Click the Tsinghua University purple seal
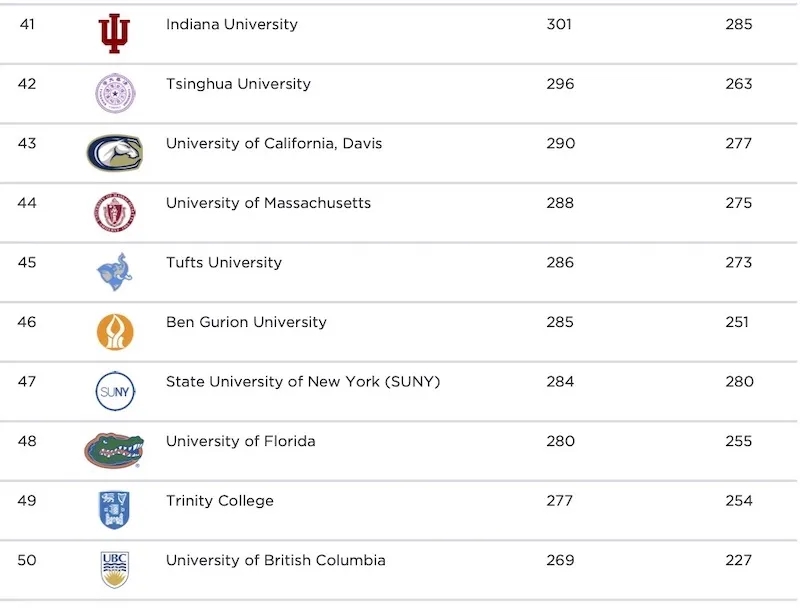800x613 pixels. (115, 93)
